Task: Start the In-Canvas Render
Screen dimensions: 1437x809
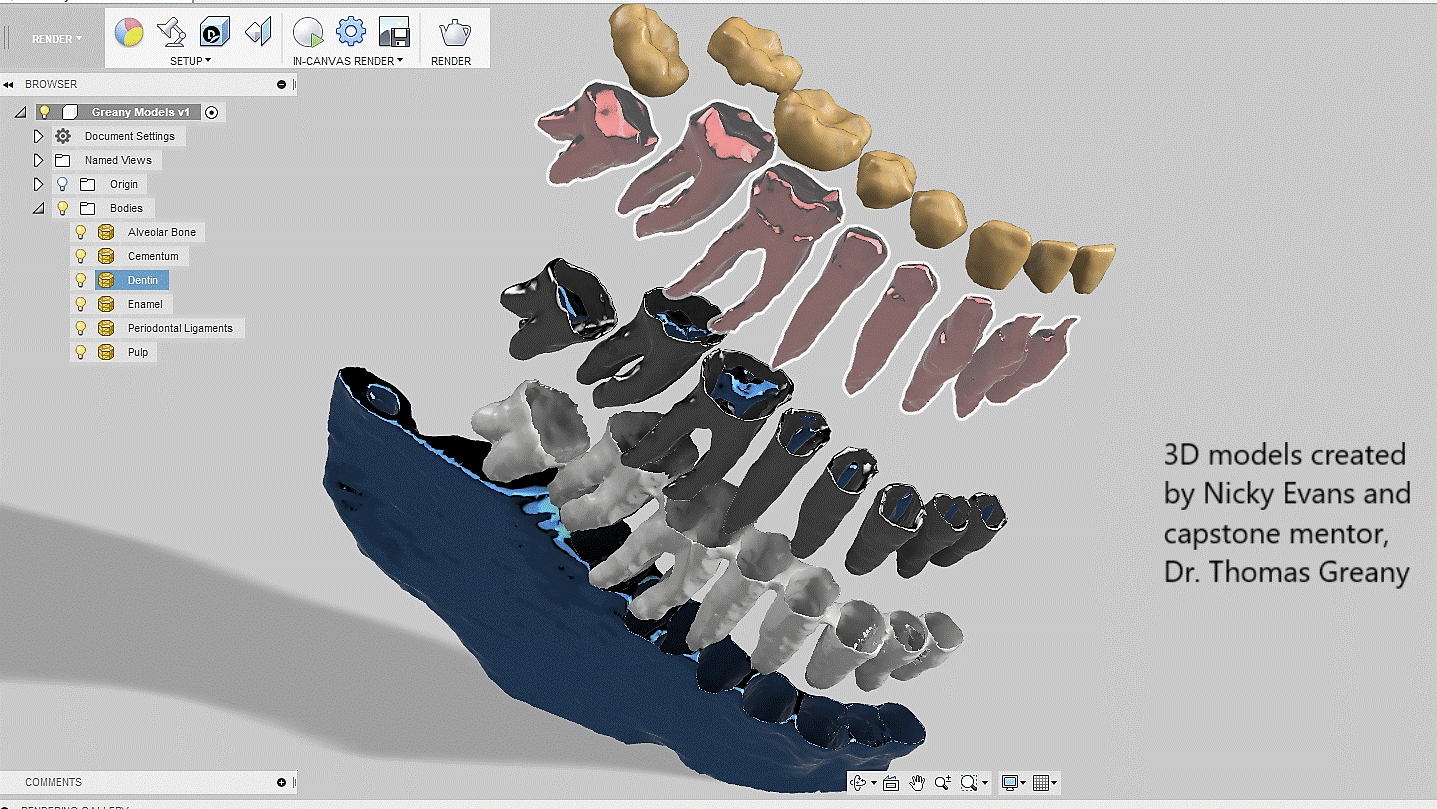Action: click(308, 32)
